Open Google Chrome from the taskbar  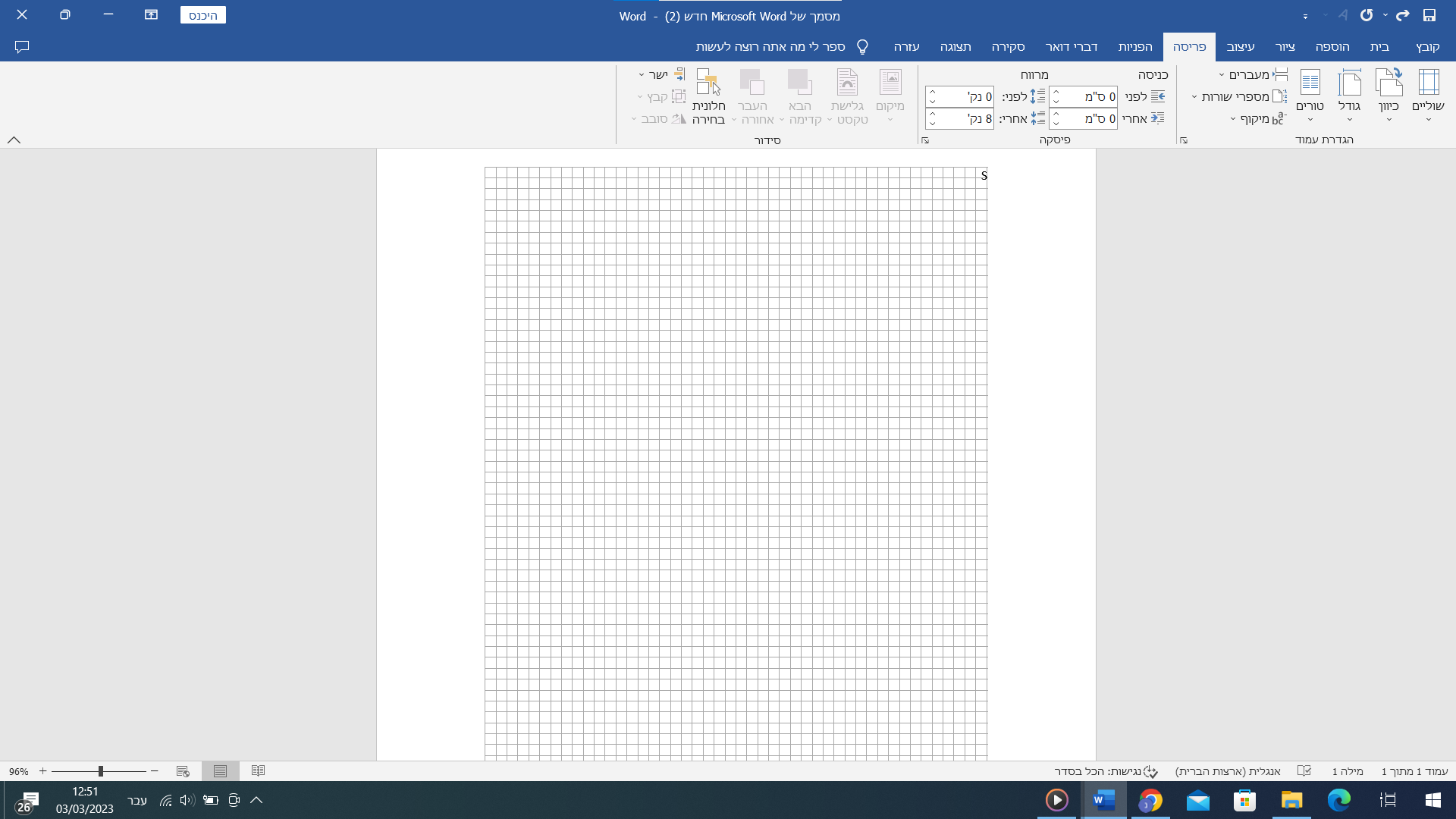click(1150, 800)
